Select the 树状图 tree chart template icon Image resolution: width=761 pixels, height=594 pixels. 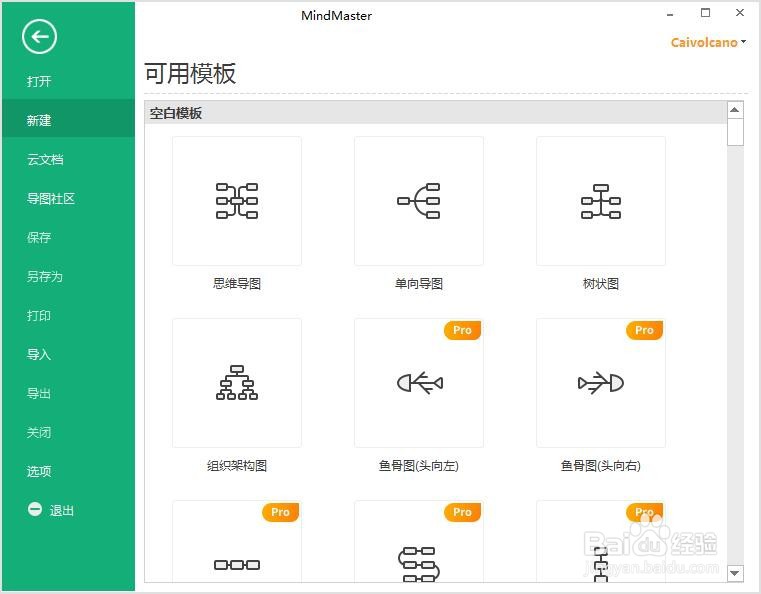coord(601,201)
